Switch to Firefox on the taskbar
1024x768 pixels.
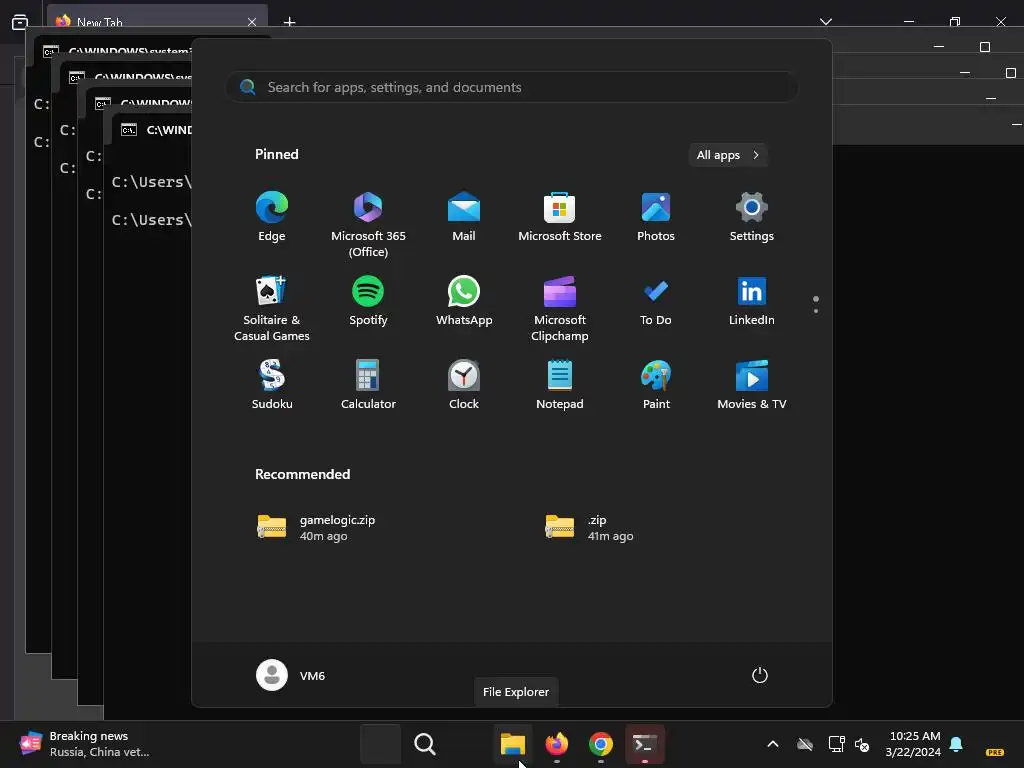(x=556, y=744)
